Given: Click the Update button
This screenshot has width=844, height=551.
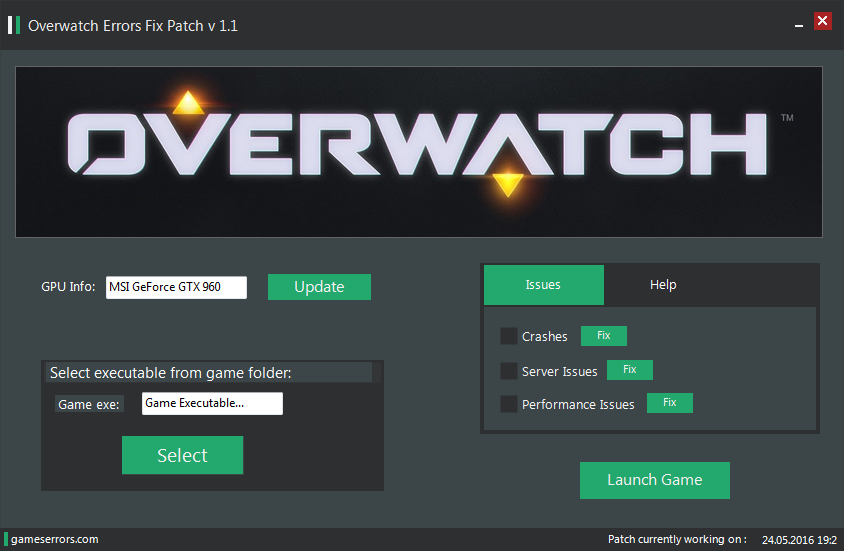Looking at the screenshot, I should 319,287.
